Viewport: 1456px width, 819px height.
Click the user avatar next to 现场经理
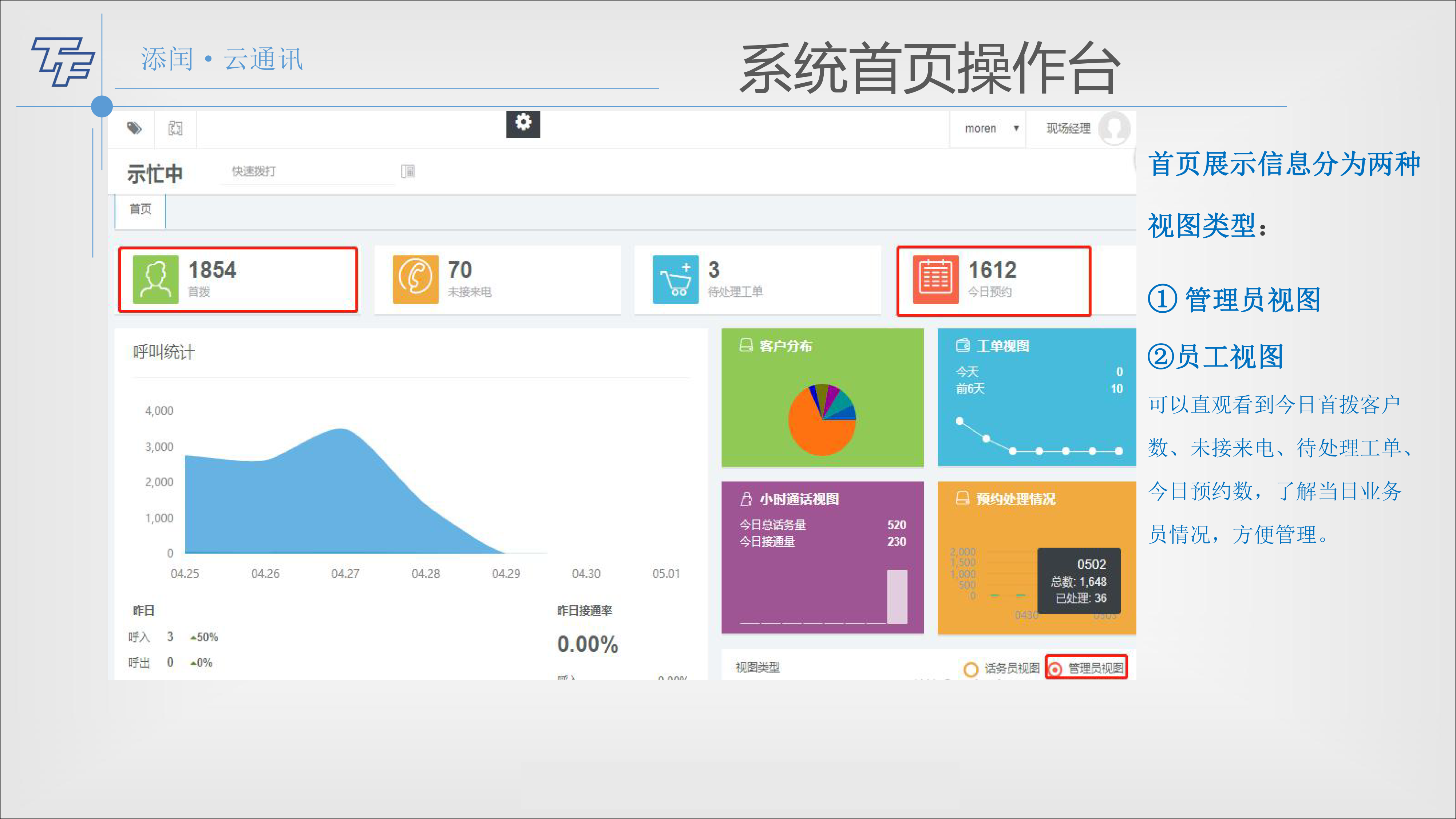coord(1113,128)
